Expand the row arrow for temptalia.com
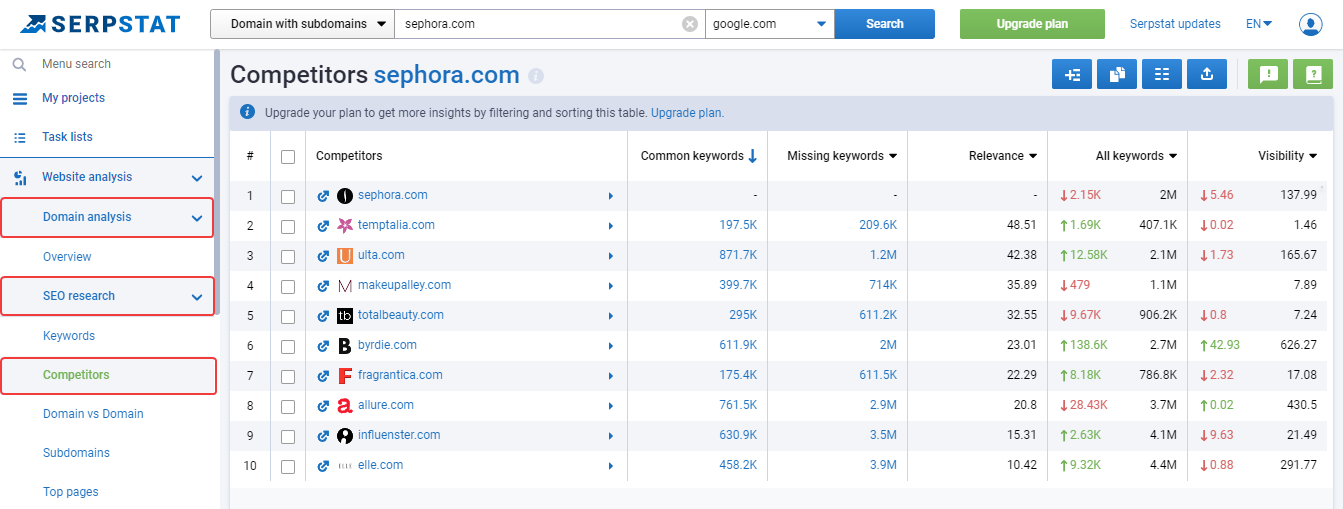The width and height of the screenshot is (1343, 509). pos(611,226)
